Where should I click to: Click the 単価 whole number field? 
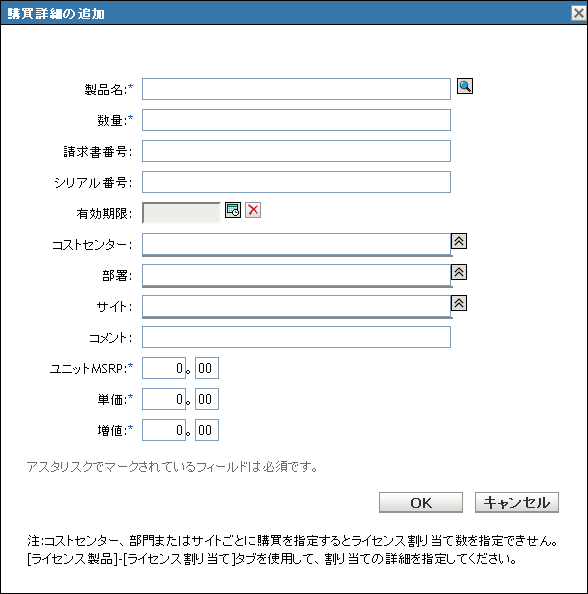click(x=164, y=399)
